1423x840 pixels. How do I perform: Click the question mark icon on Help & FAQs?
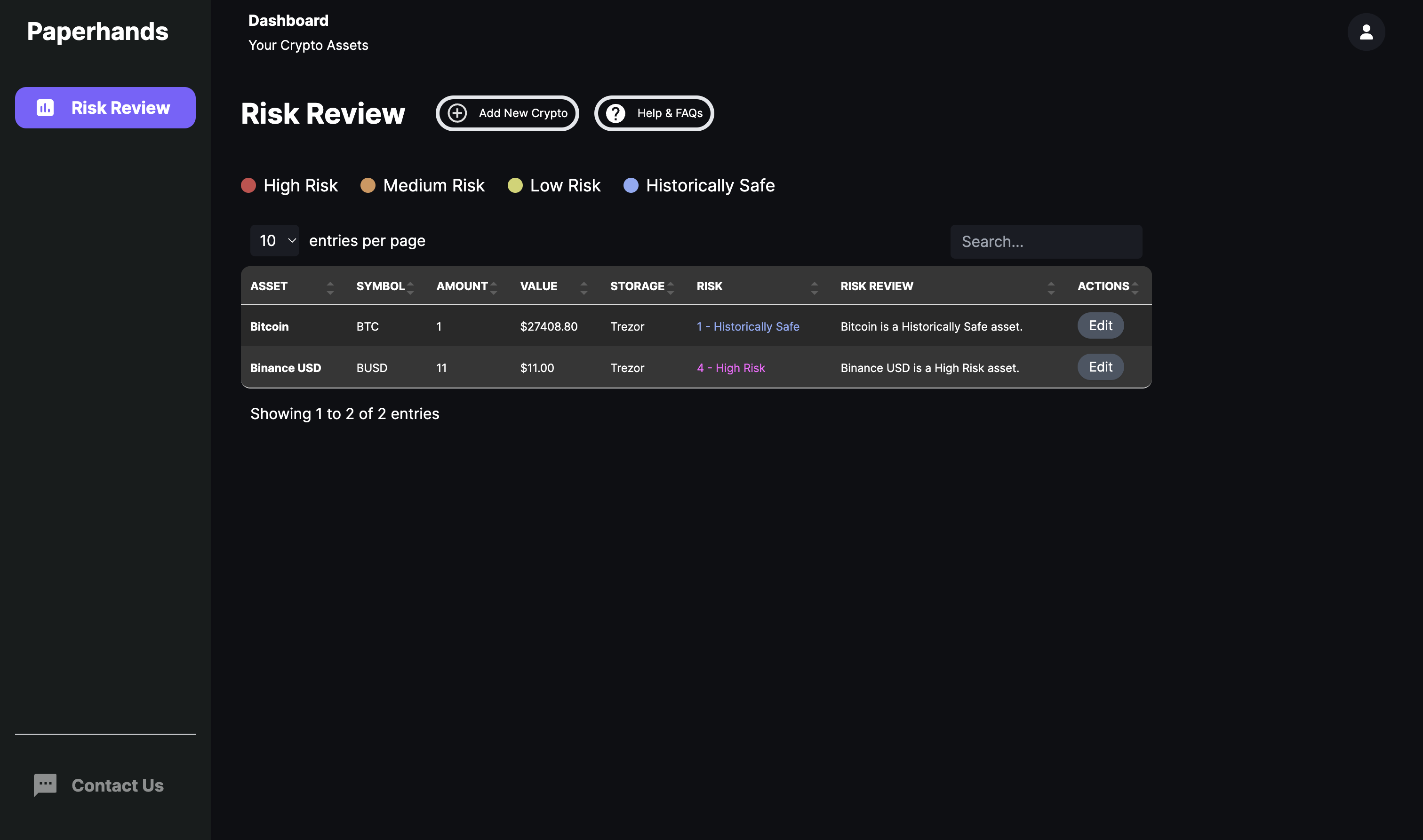click(x=615, y=112)
